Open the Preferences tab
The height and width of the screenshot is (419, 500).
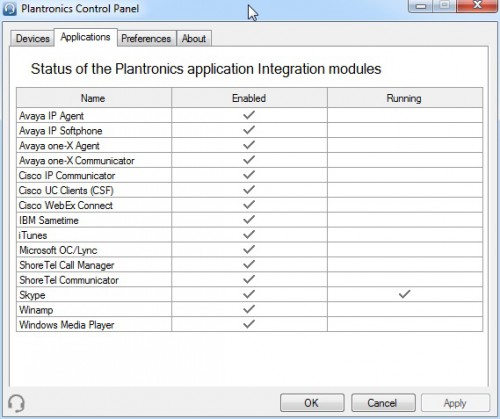pyautogui.click(x=146, y=38)
